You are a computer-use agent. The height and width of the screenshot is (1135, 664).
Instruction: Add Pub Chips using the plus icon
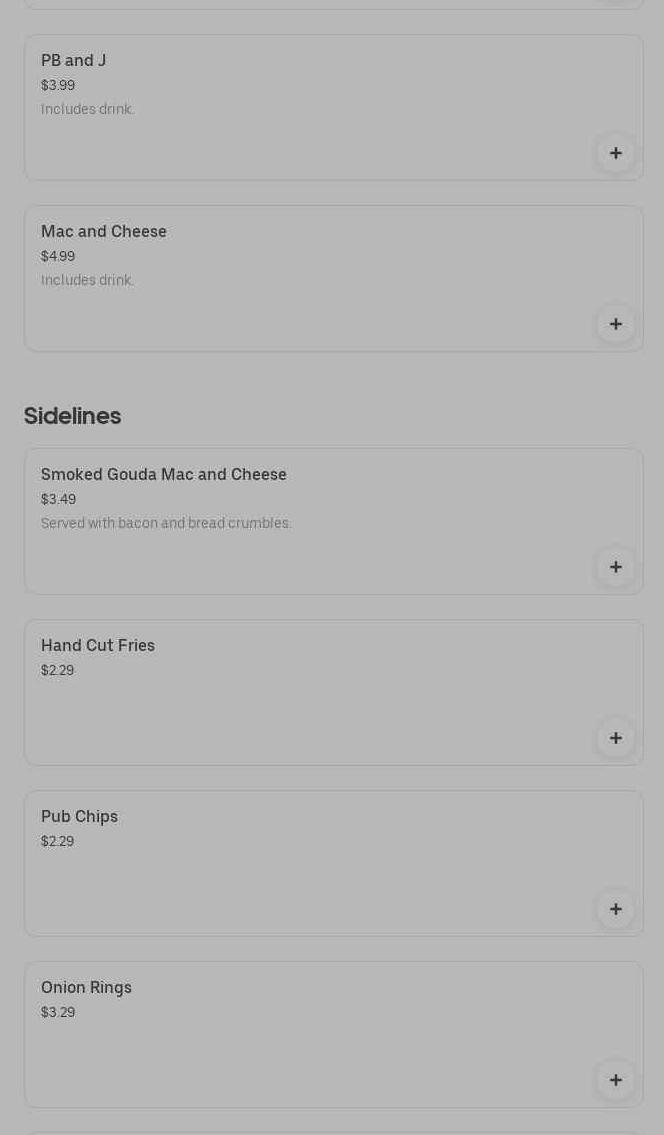pos(615,909)
